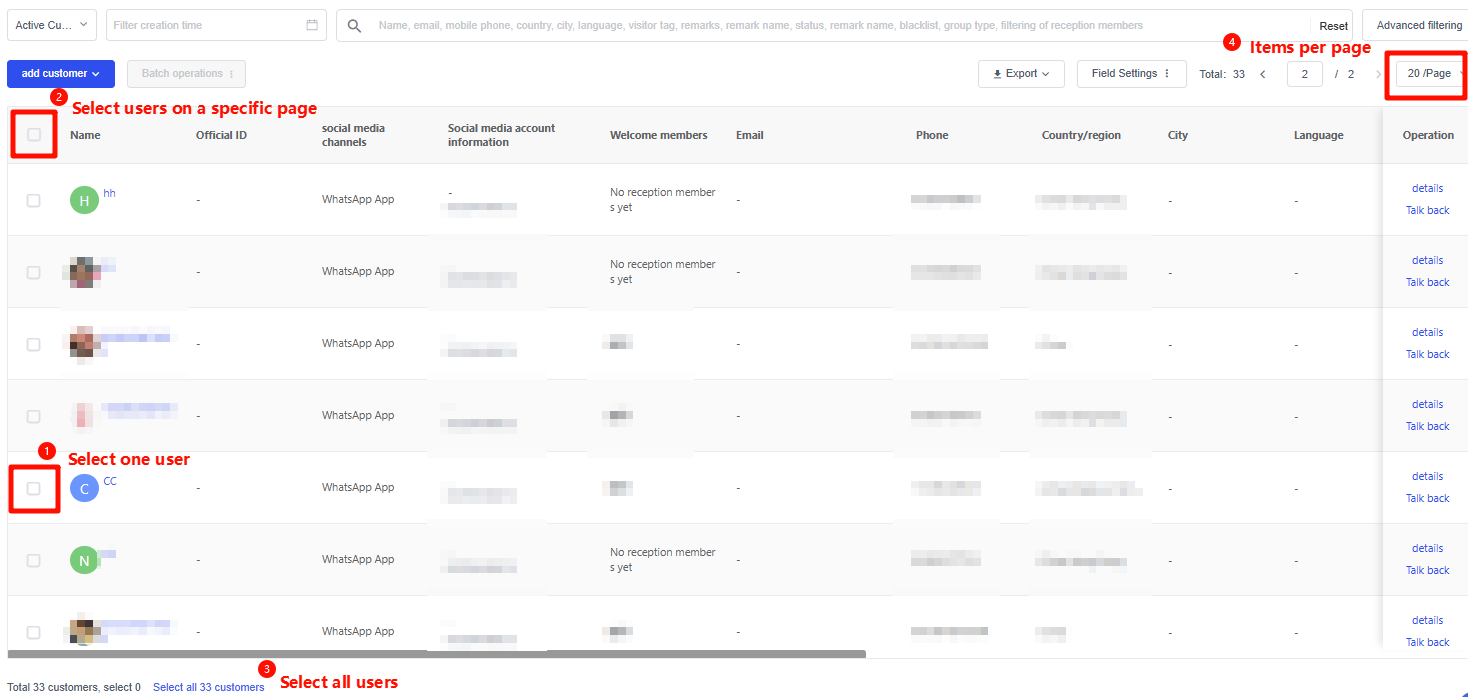Screen dimensions: 1468x697
Task: Go to previous page with left arrow
Action: pyautogui.click(x=1263, y=74)
